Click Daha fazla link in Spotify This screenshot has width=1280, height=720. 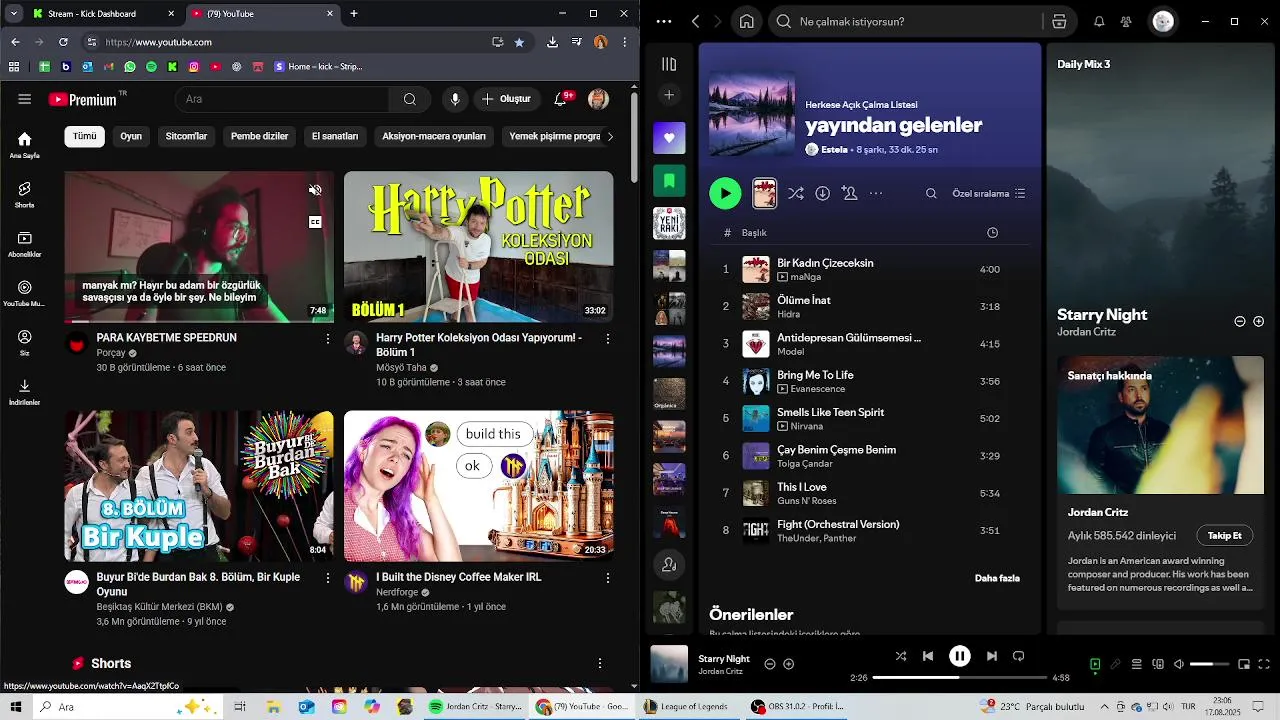coord(997,578)
